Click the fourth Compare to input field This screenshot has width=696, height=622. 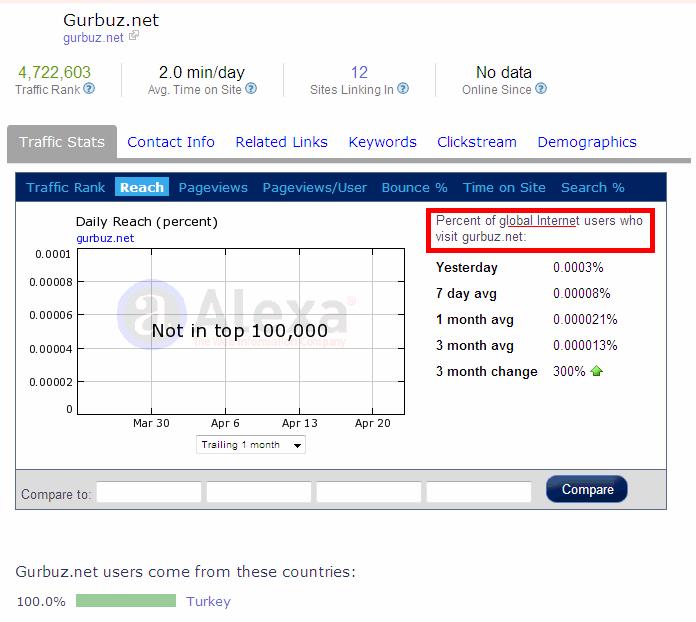(479, 492)
